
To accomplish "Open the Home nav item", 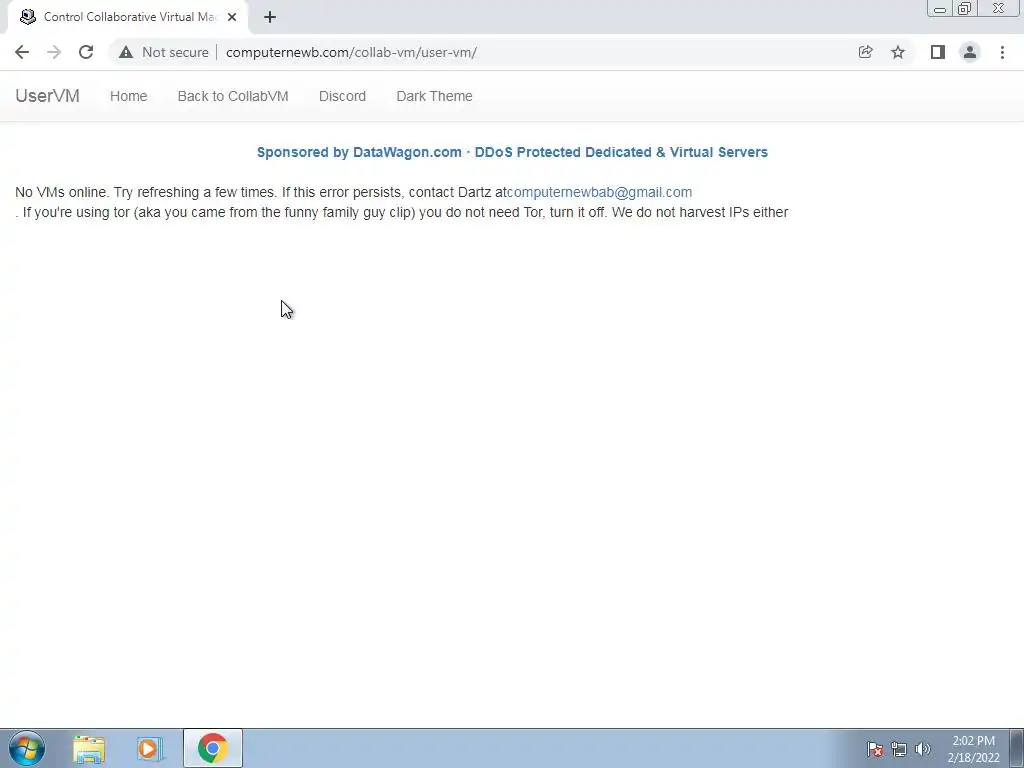I will tap(129, 96).
